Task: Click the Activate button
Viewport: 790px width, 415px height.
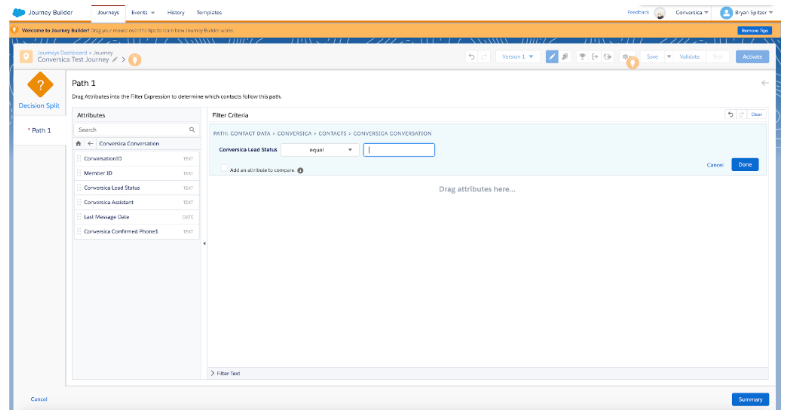Action: tap(752, 57)
